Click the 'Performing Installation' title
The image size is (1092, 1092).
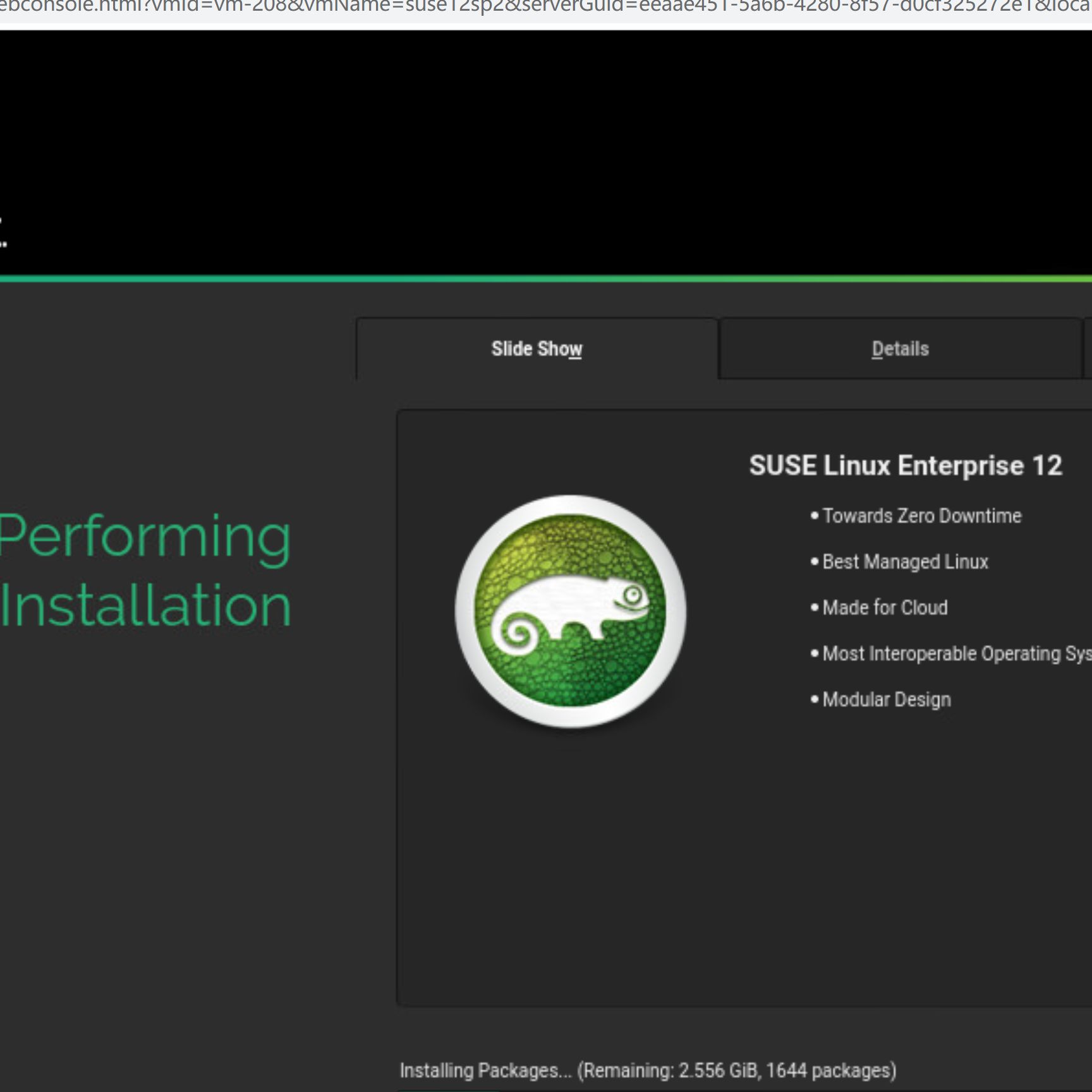tap(145, 570)
